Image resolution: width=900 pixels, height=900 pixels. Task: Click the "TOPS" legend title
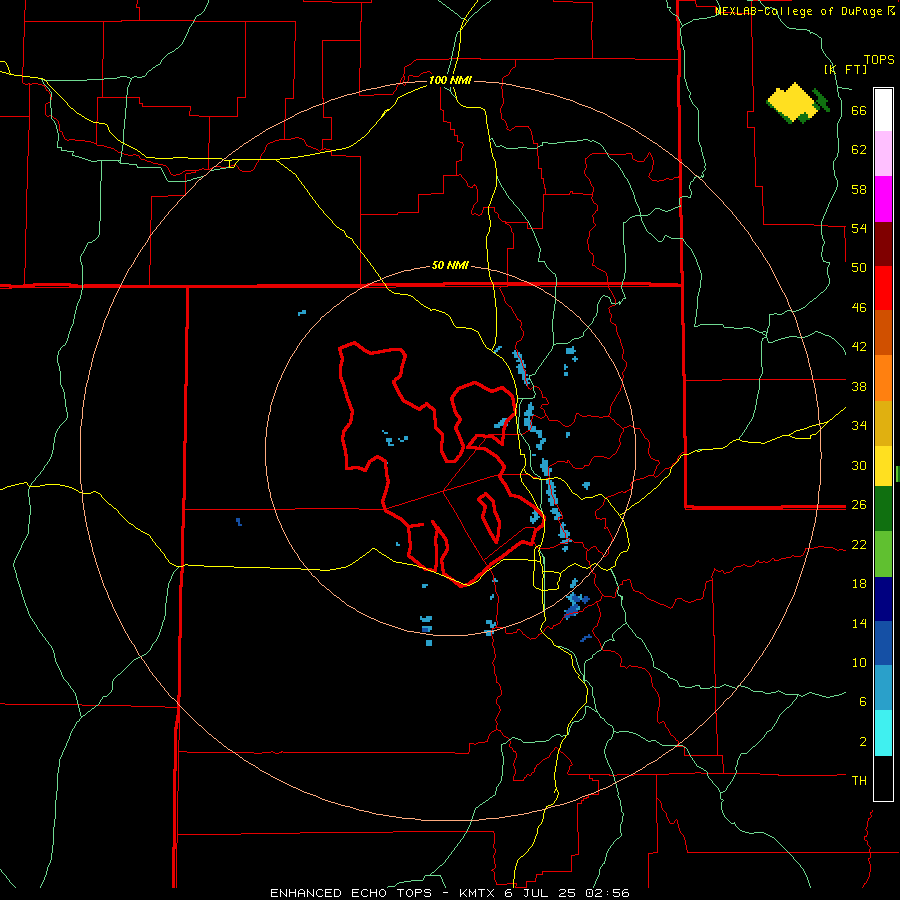pyautogui.click(x=879, y=60)
